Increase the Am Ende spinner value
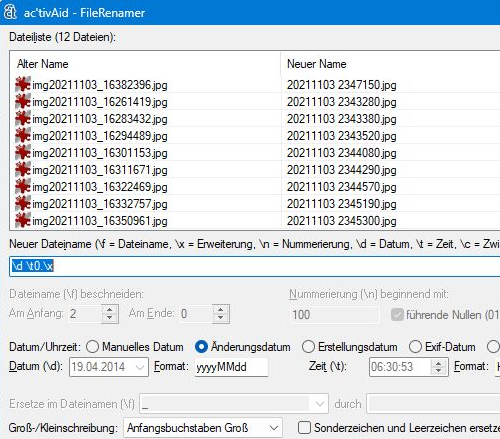The width and height of the screenshot is (500, 439). (221, 310)
